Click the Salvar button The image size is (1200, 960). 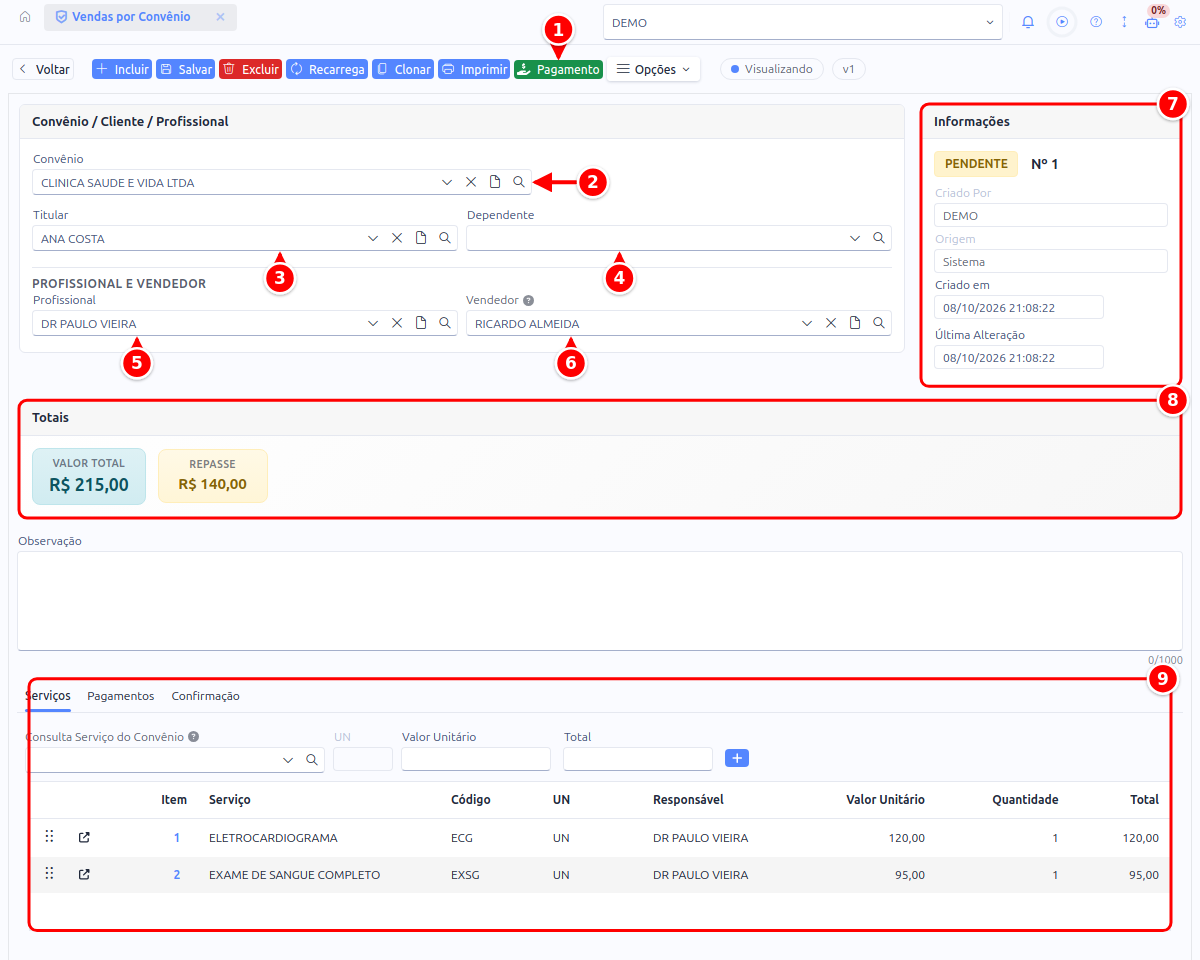(186, 70)
